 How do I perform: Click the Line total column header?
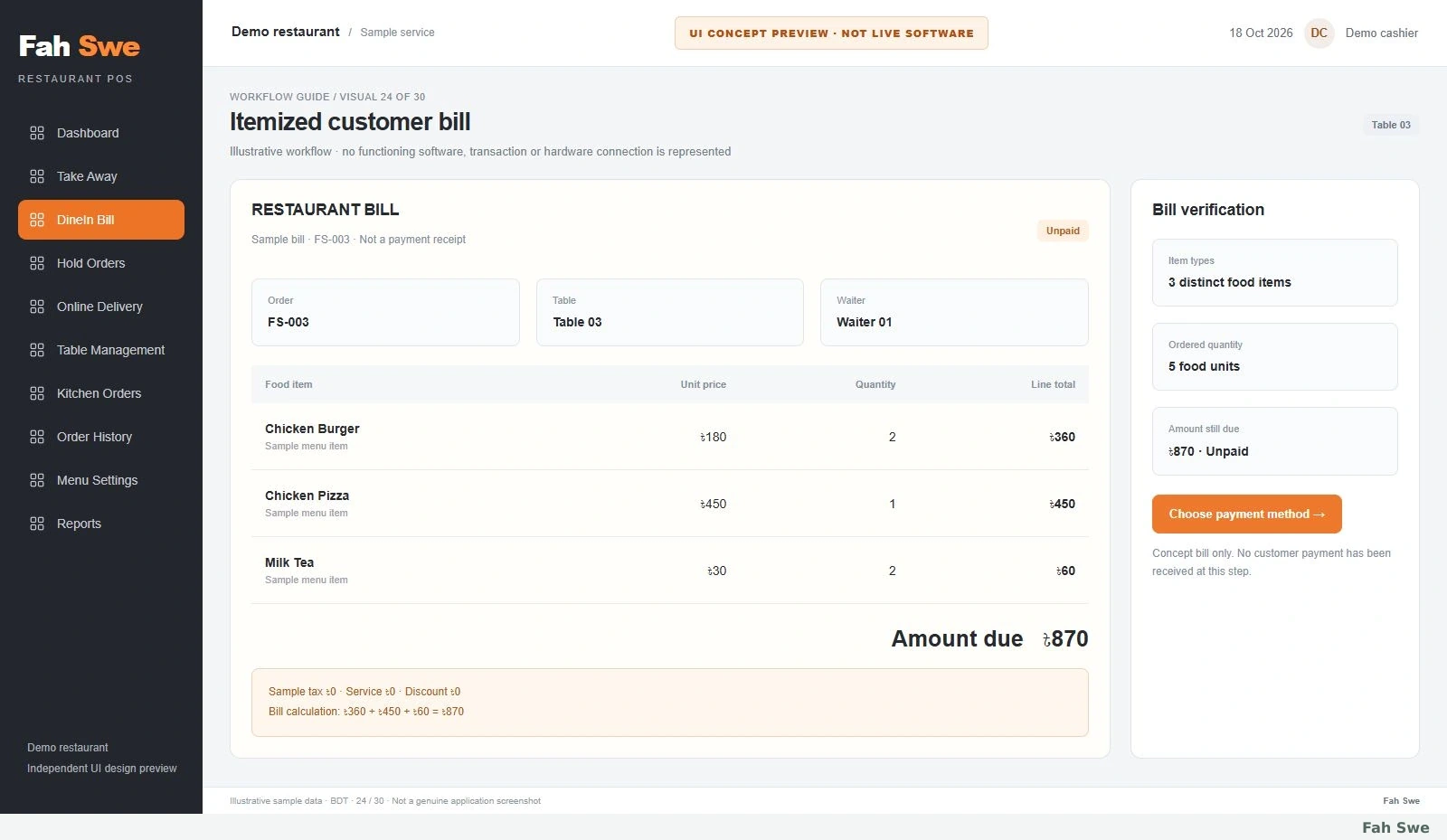[x=1053, y=384]
